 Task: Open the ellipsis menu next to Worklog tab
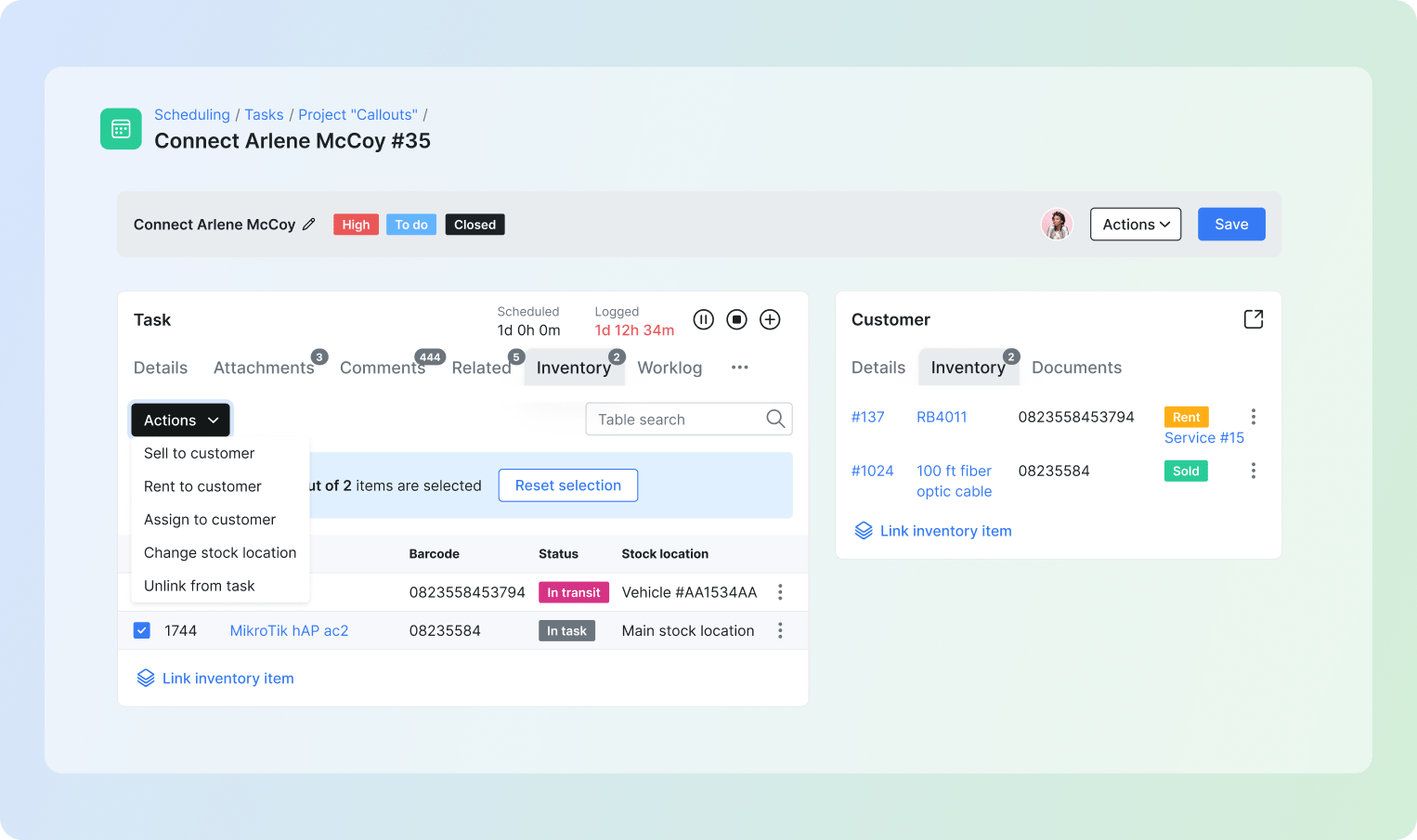(739, 368)
